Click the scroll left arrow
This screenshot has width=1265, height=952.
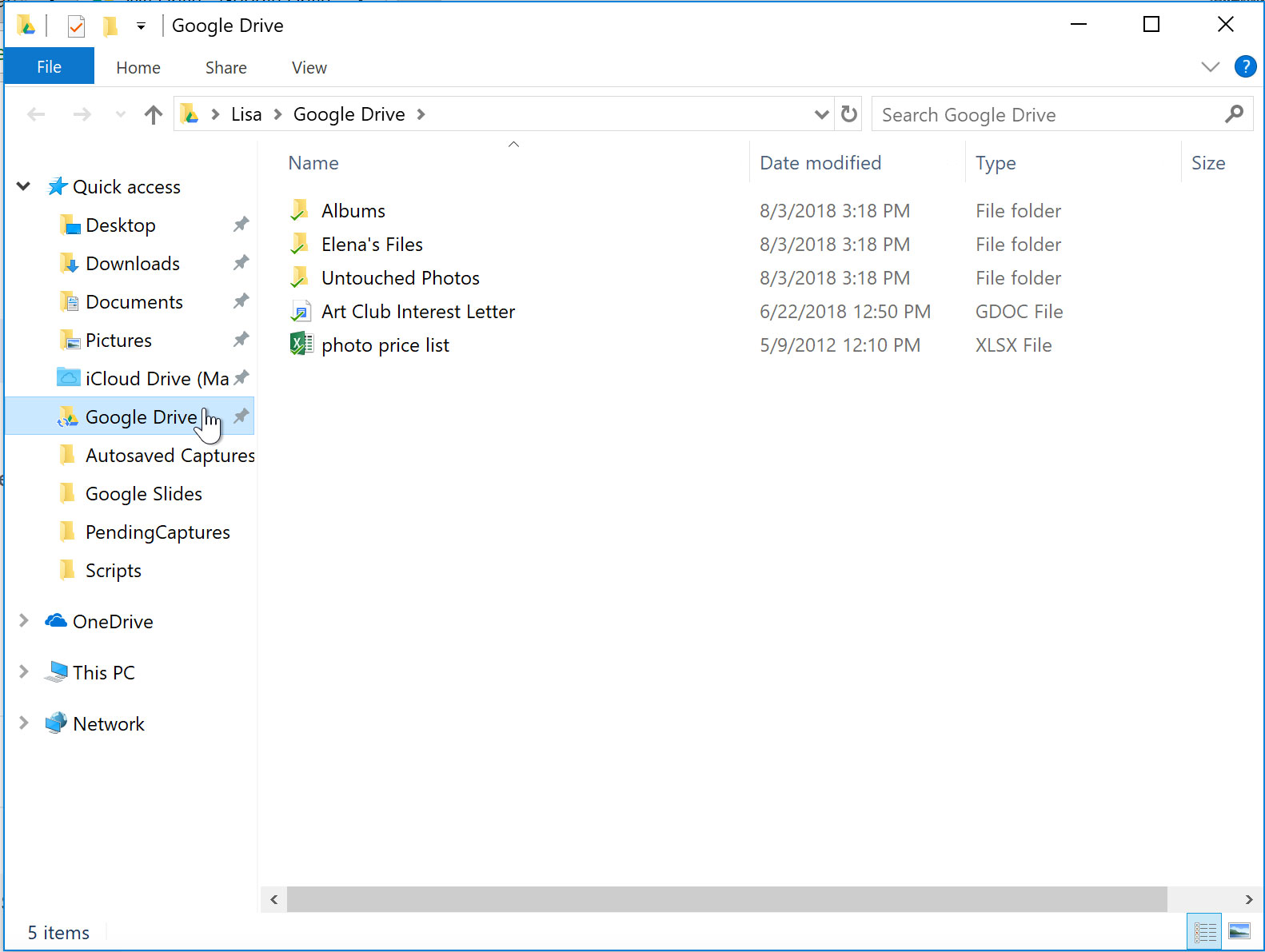pos(274,899)
